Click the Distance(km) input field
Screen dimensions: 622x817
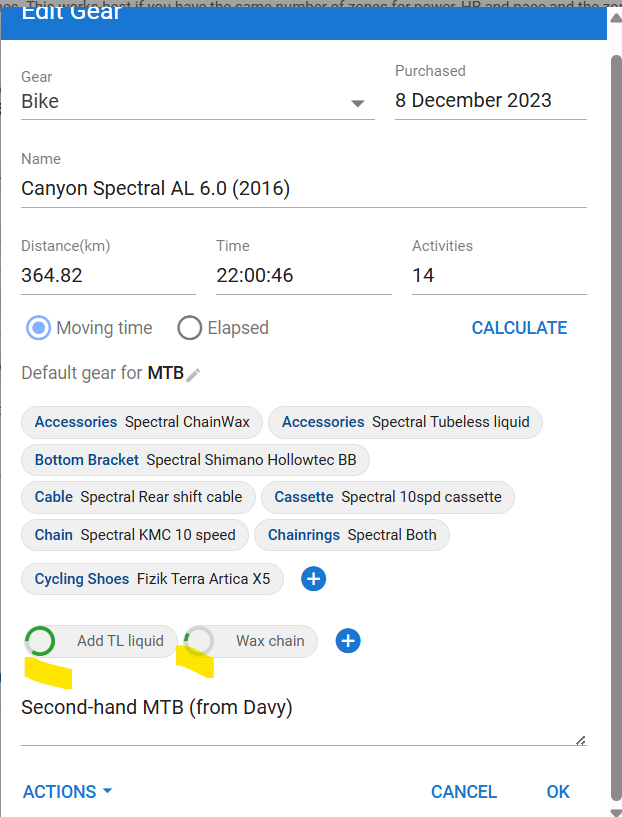tap(108, 276)
